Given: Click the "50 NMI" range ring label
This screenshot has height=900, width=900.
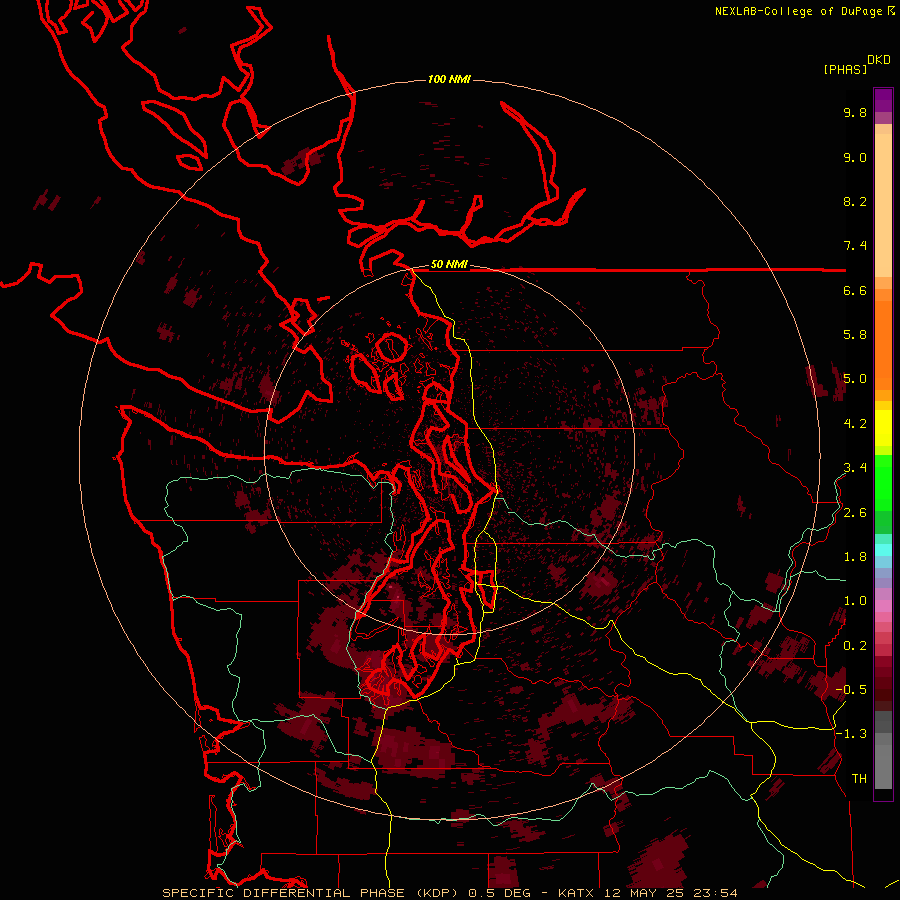Looking at the screenshot, I should click(x=449, y=264).
